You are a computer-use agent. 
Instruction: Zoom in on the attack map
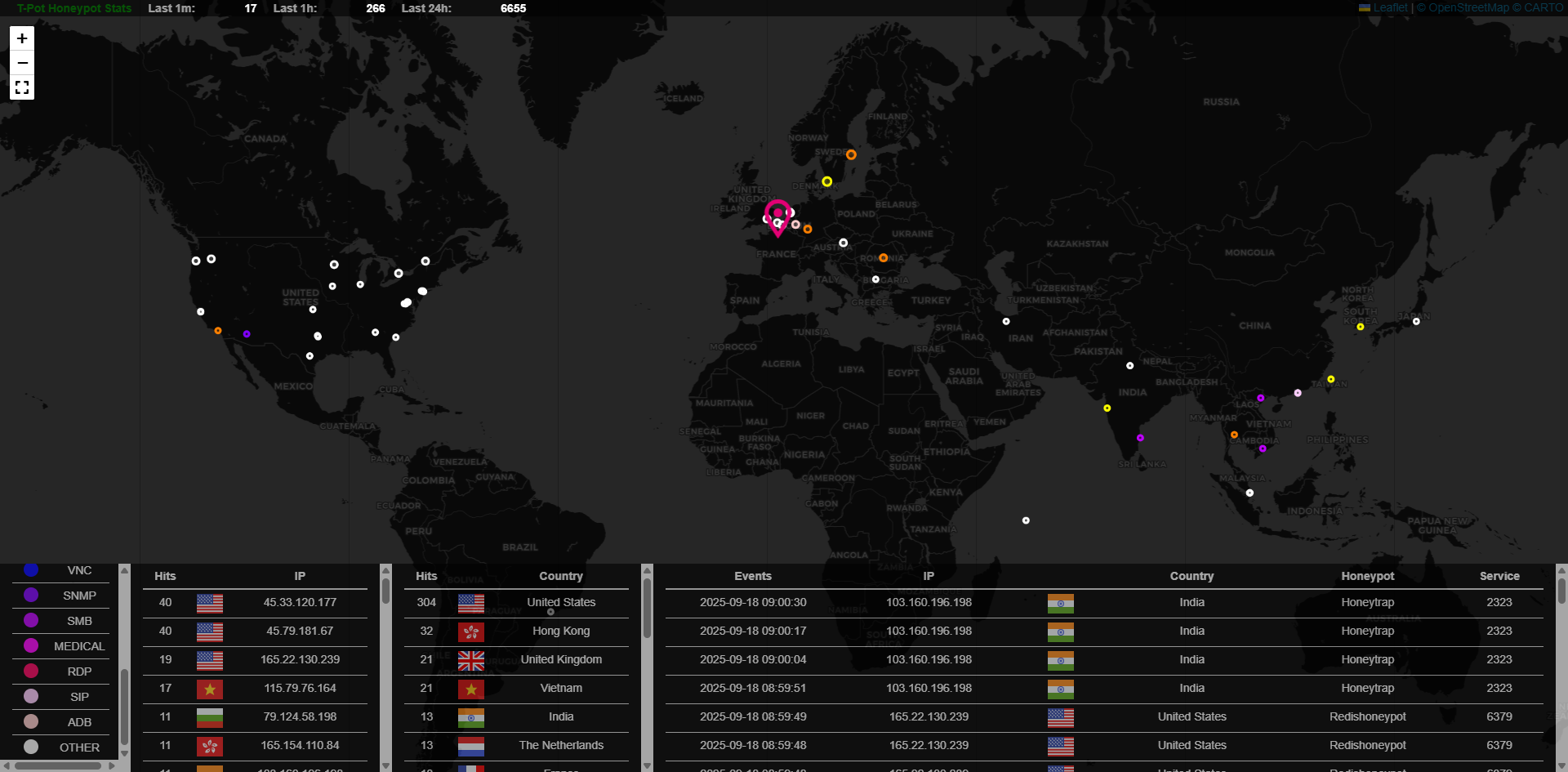coord(22,38)
